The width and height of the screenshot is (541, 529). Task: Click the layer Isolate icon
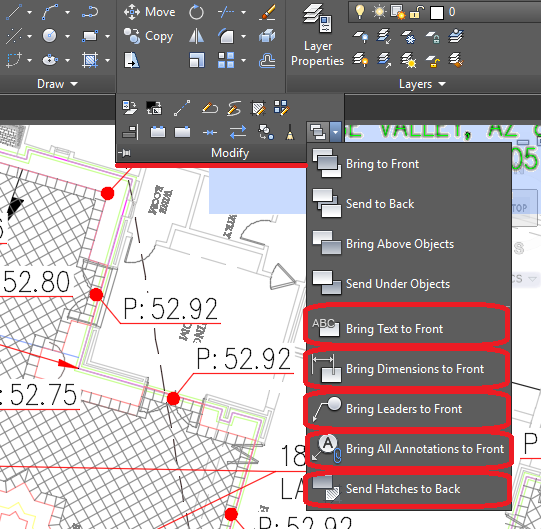click(x=384, y=36)
